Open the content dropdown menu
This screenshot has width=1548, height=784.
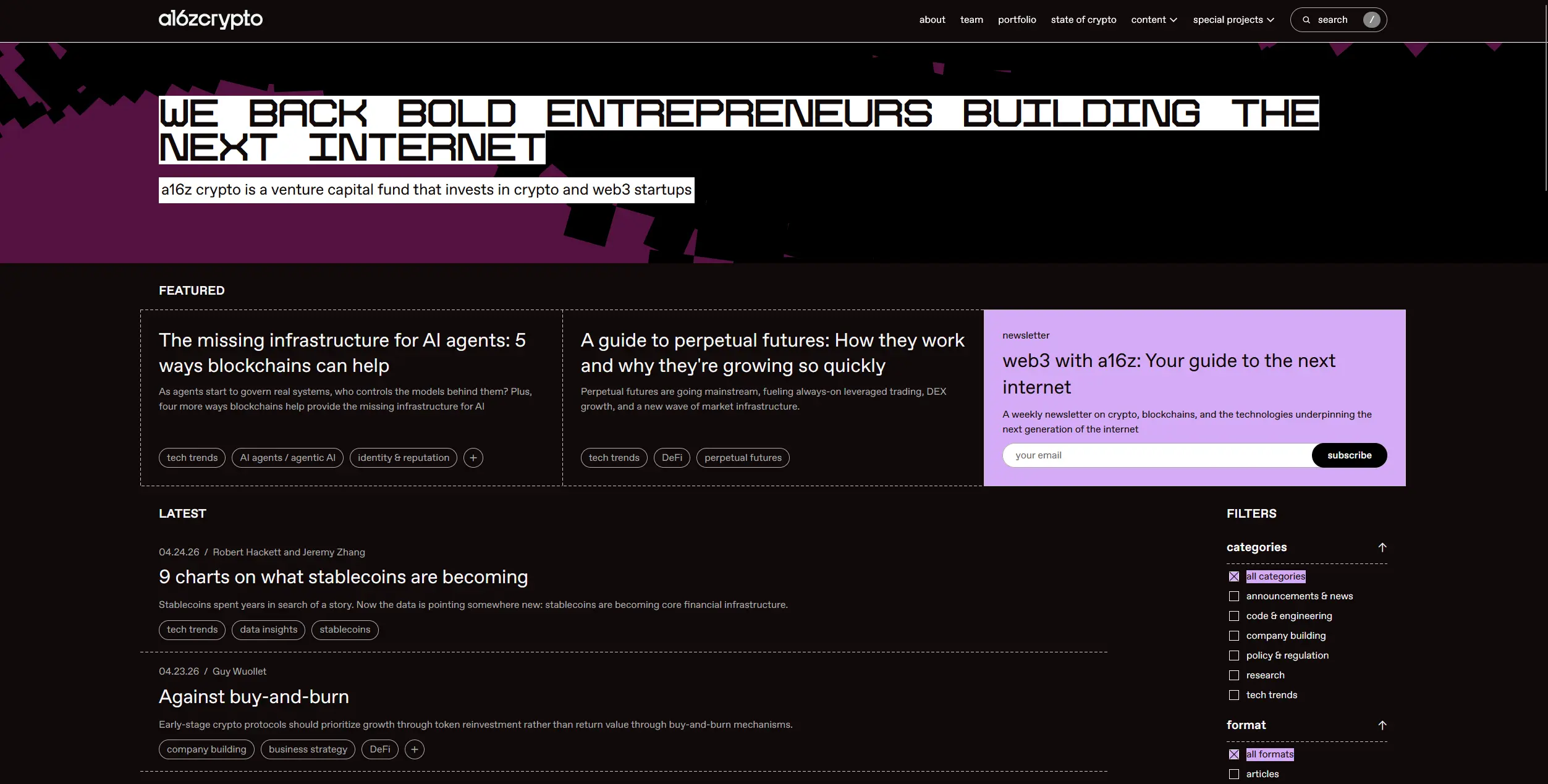(x=1154, y=20)
